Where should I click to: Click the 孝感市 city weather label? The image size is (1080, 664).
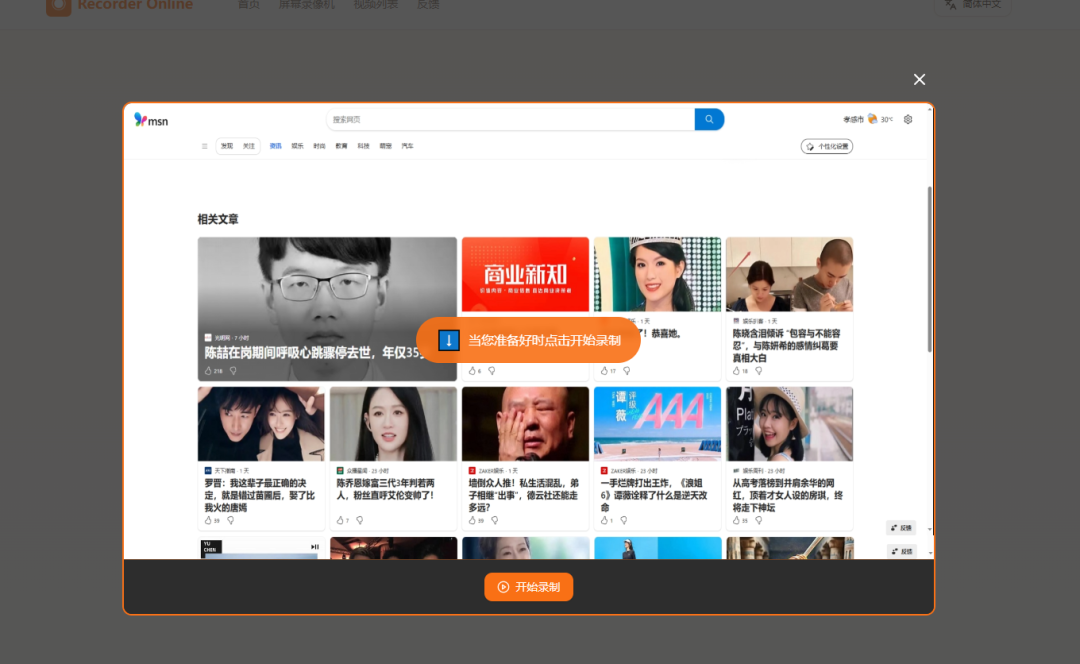853,119
